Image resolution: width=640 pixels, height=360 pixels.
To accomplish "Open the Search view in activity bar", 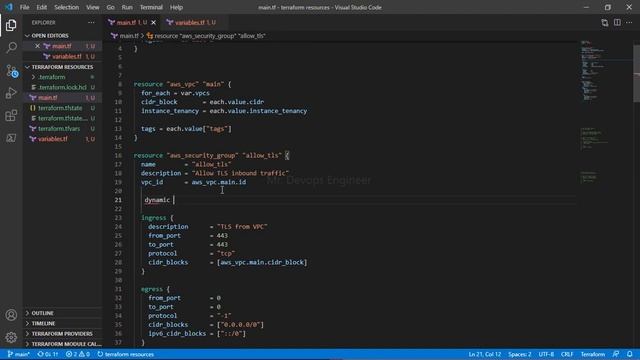I will click(11, 48).
